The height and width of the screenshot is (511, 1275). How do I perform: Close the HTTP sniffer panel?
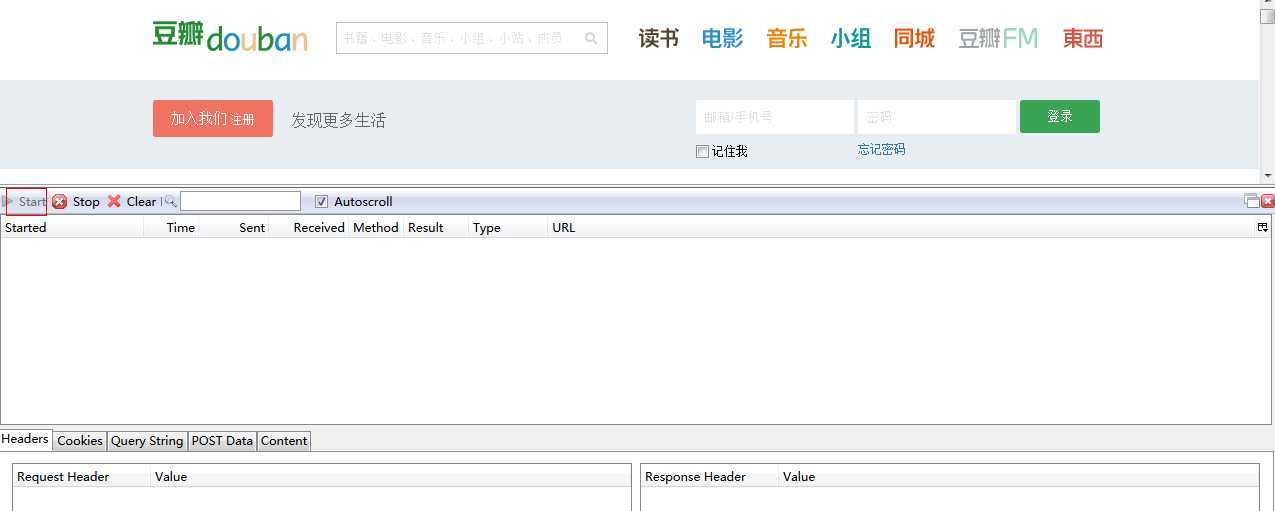tap(1268, 201)
